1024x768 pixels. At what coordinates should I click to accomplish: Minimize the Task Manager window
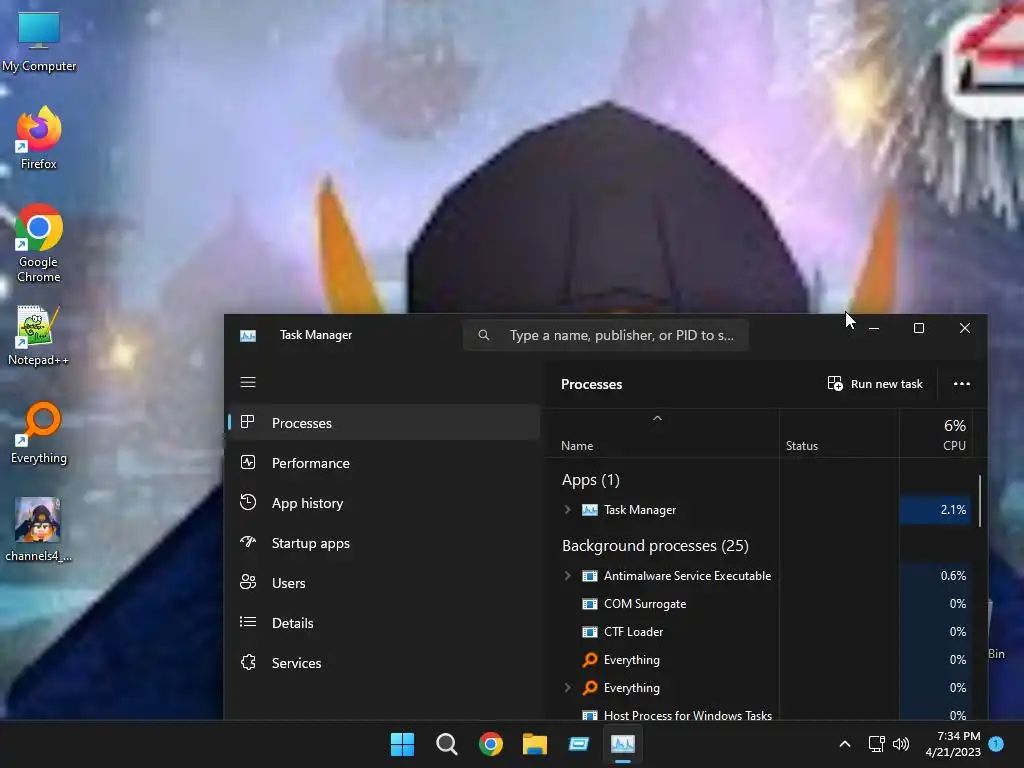(874, 328)
